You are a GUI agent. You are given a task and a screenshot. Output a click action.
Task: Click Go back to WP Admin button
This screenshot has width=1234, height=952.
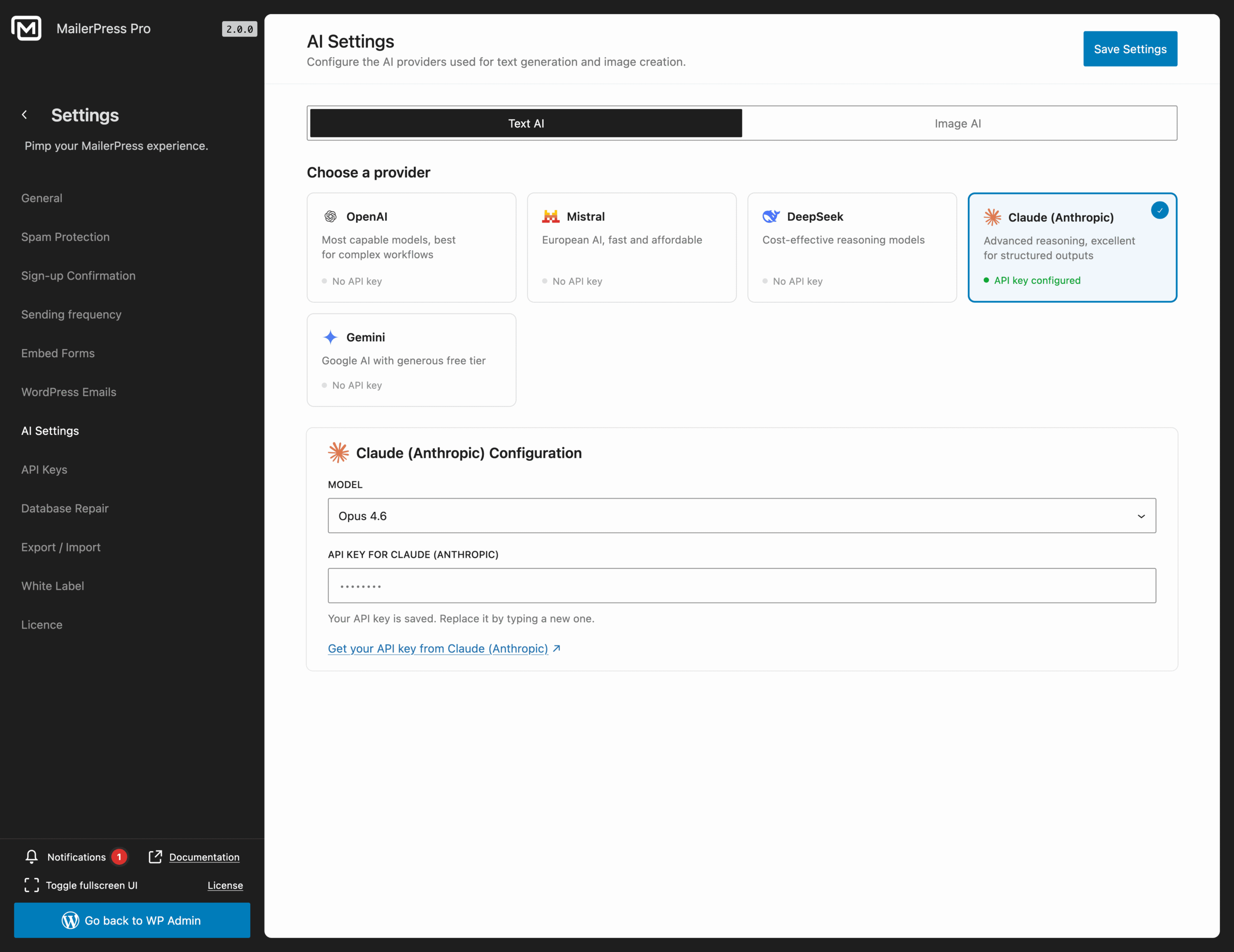132,920
